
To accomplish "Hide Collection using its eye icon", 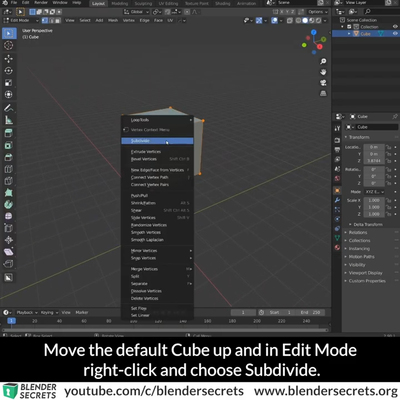I will (395, 27).
